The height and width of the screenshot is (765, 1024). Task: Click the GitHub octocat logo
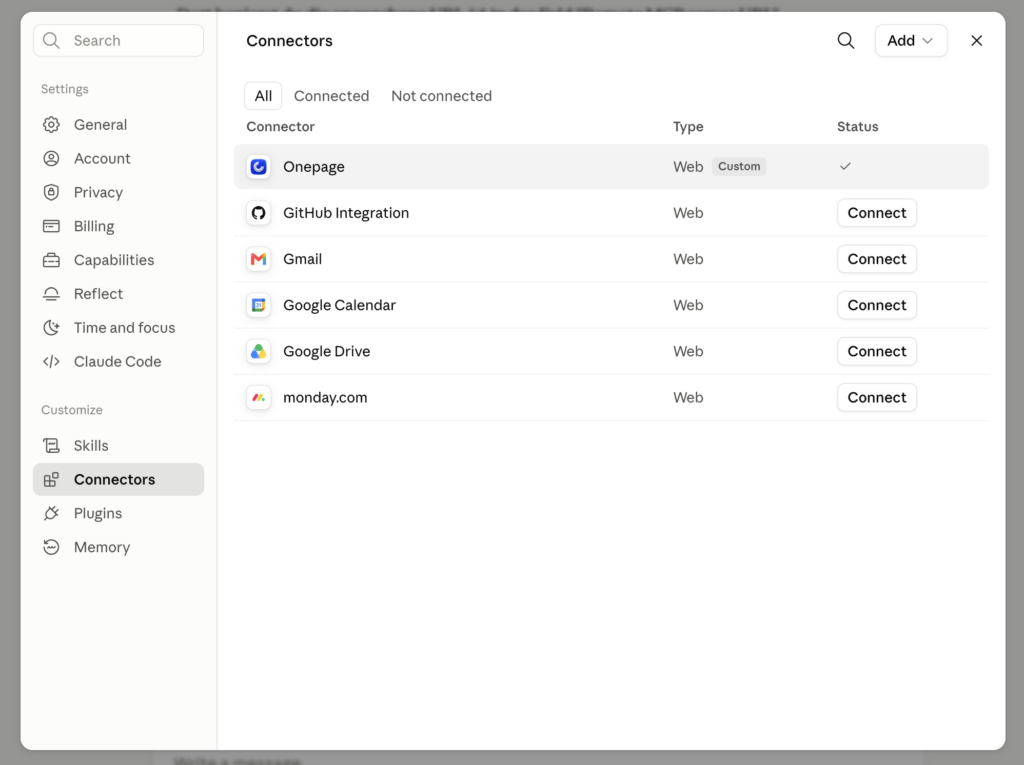[259, 213]
